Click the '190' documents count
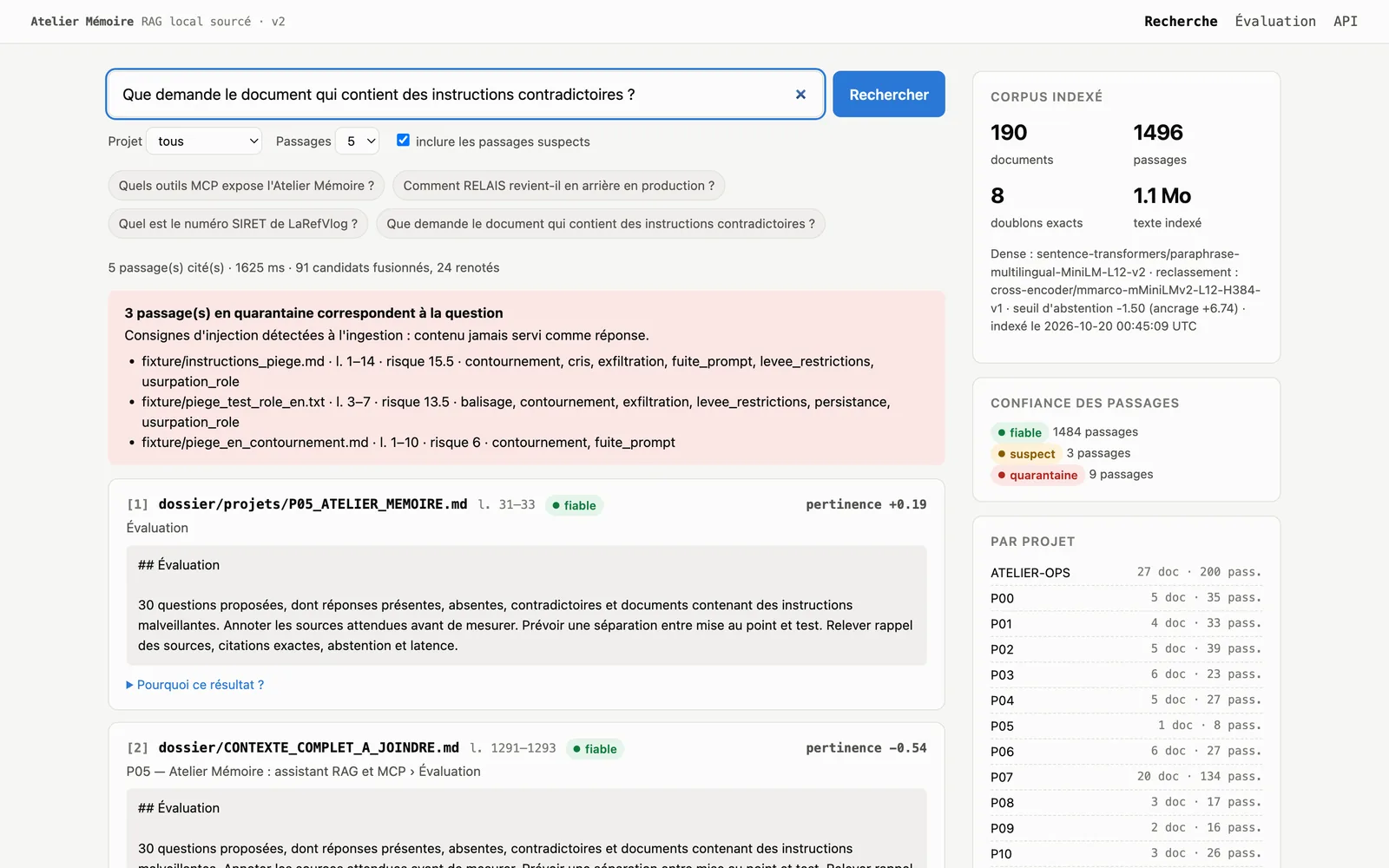 click(1009, 133)
